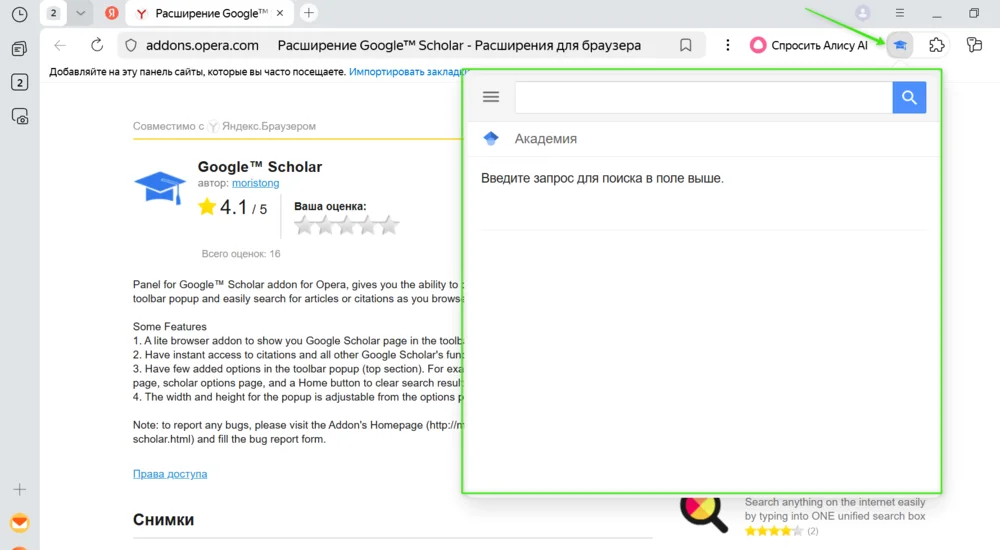Open the browser hamburger menu
The height and width of the screenshot is (550, 1000).
point(900,13)
